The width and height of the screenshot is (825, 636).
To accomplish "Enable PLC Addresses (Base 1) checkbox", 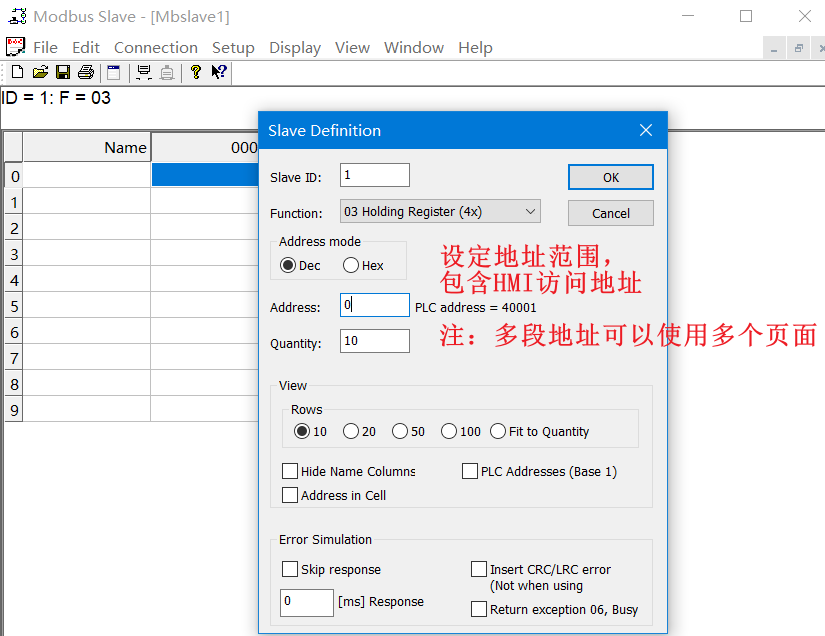I will click(470, 471).
